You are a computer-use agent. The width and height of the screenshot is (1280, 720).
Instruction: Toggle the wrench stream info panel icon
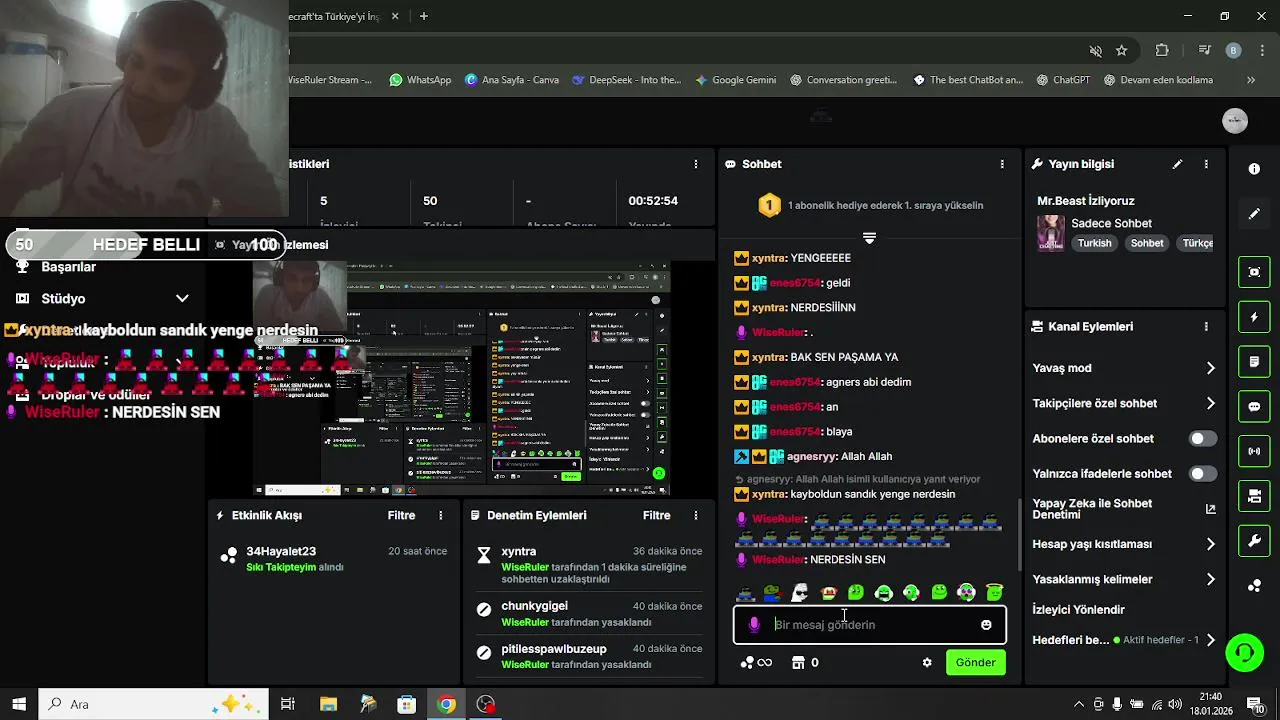[x=1254, y=541]
